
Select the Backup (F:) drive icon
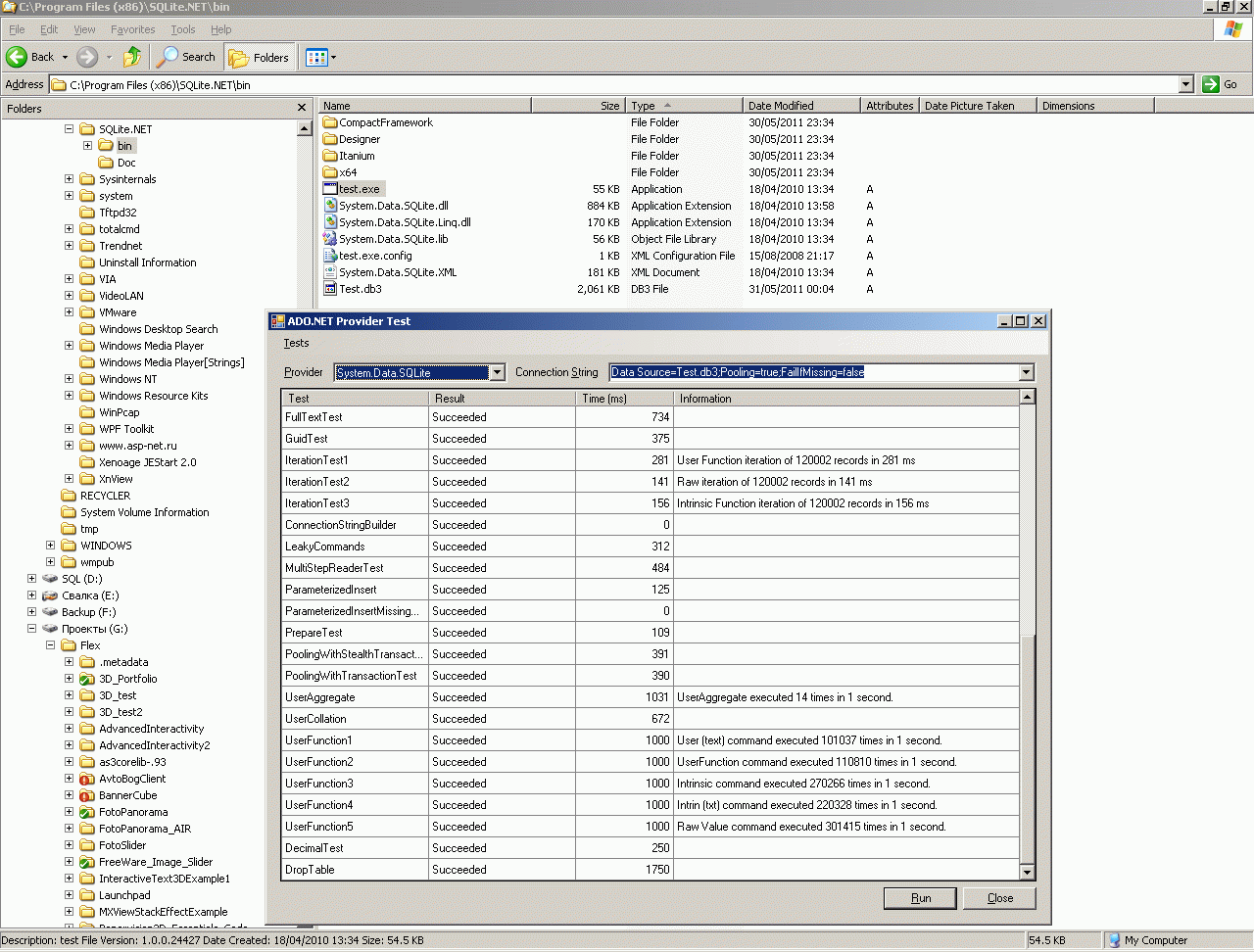(50, 612)
